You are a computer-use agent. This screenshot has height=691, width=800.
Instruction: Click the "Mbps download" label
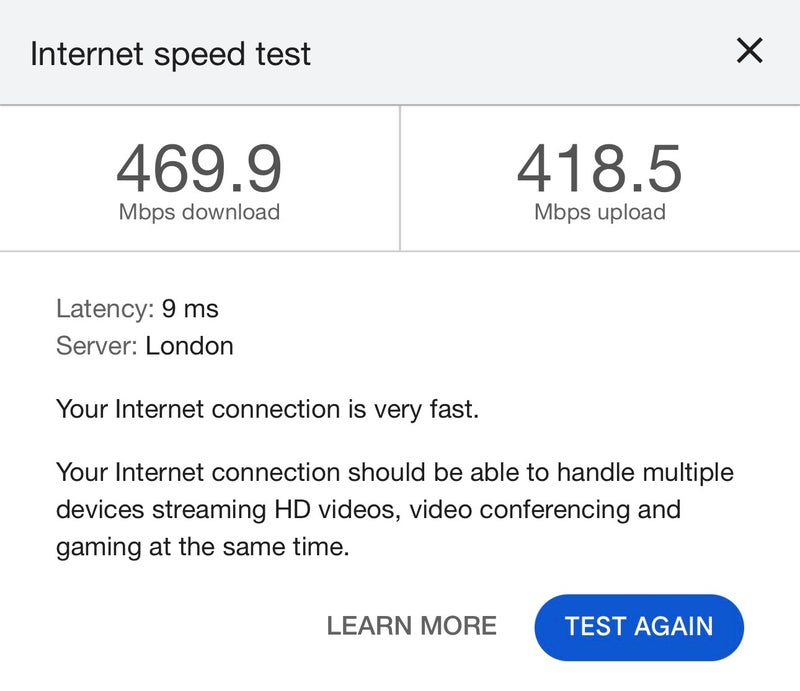199,212
